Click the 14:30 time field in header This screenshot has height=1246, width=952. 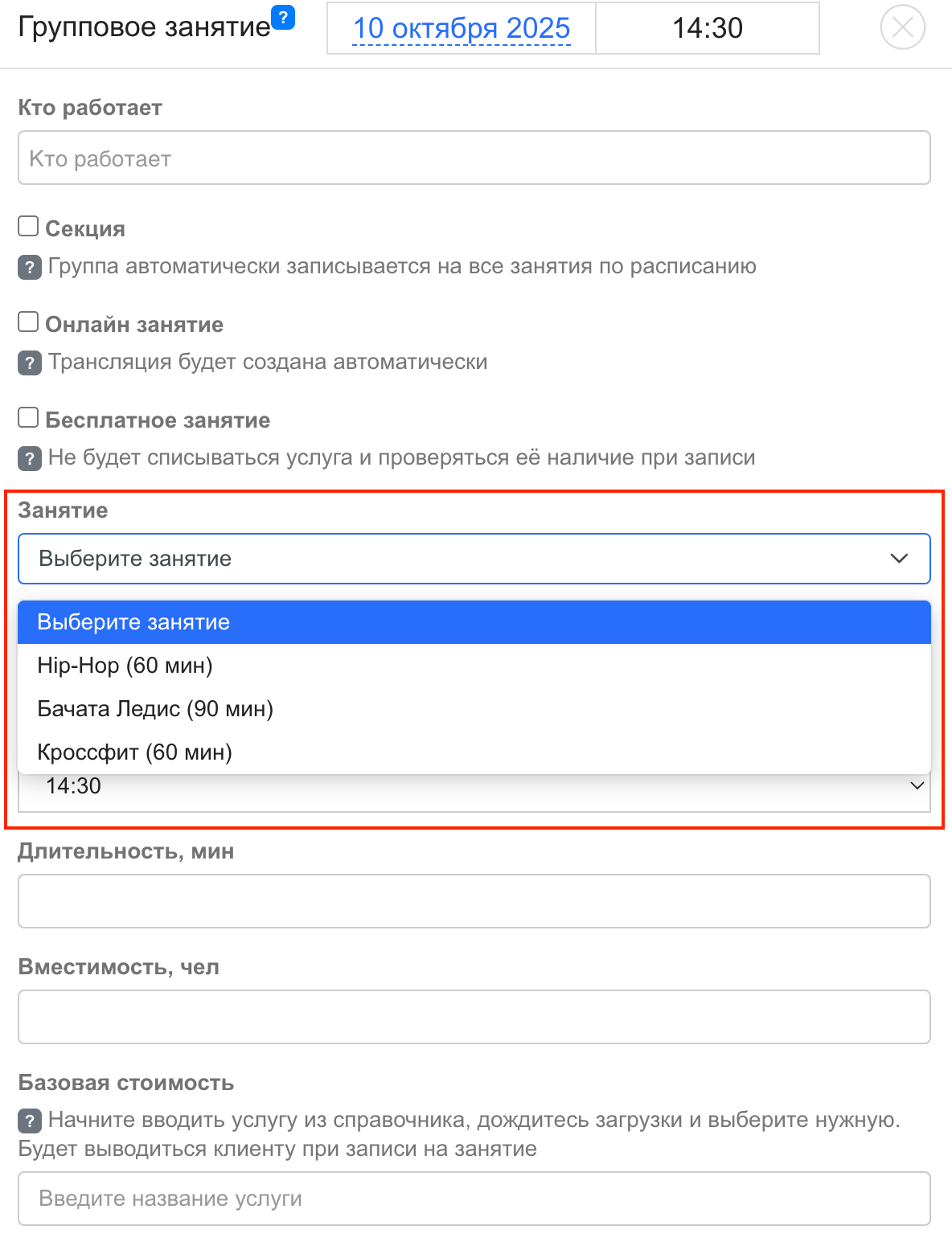(707, 28)
